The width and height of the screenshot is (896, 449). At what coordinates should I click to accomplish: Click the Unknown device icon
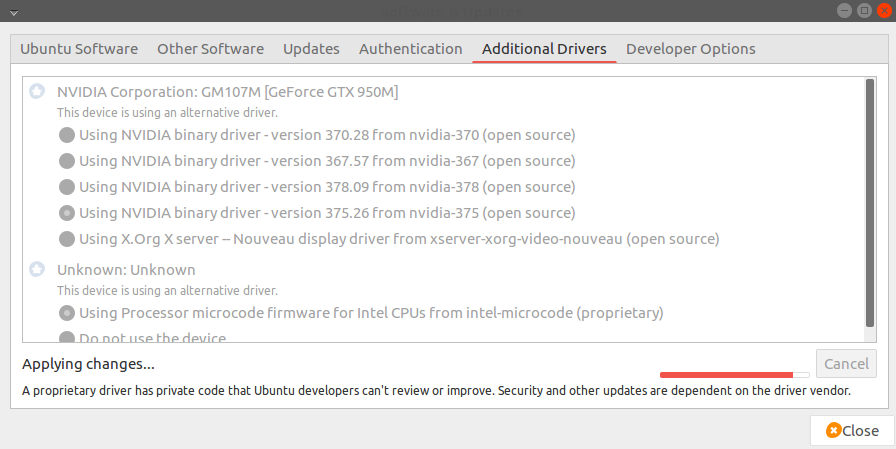[x=37, y=270]
